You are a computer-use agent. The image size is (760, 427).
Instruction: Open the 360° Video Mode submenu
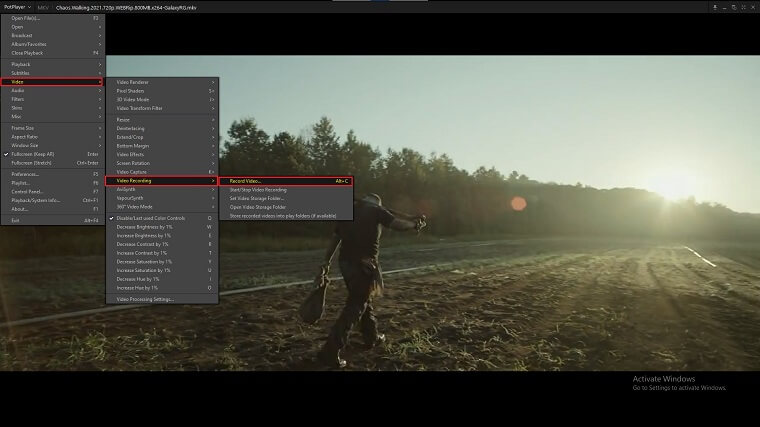point(162,207)
